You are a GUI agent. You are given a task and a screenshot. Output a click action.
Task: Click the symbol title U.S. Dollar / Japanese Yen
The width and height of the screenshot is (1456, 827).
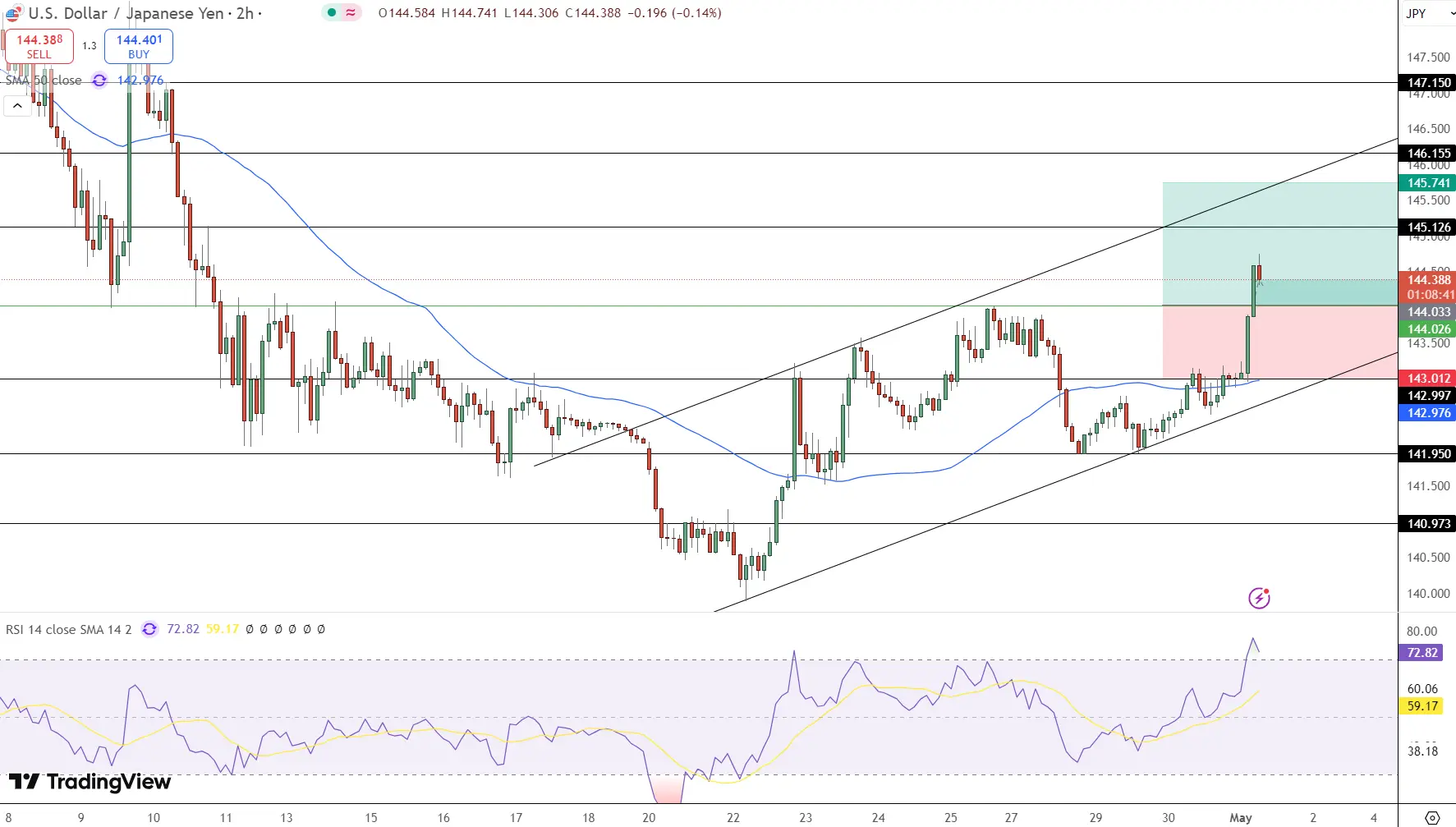pyautogui.click(x=126, y=13)
